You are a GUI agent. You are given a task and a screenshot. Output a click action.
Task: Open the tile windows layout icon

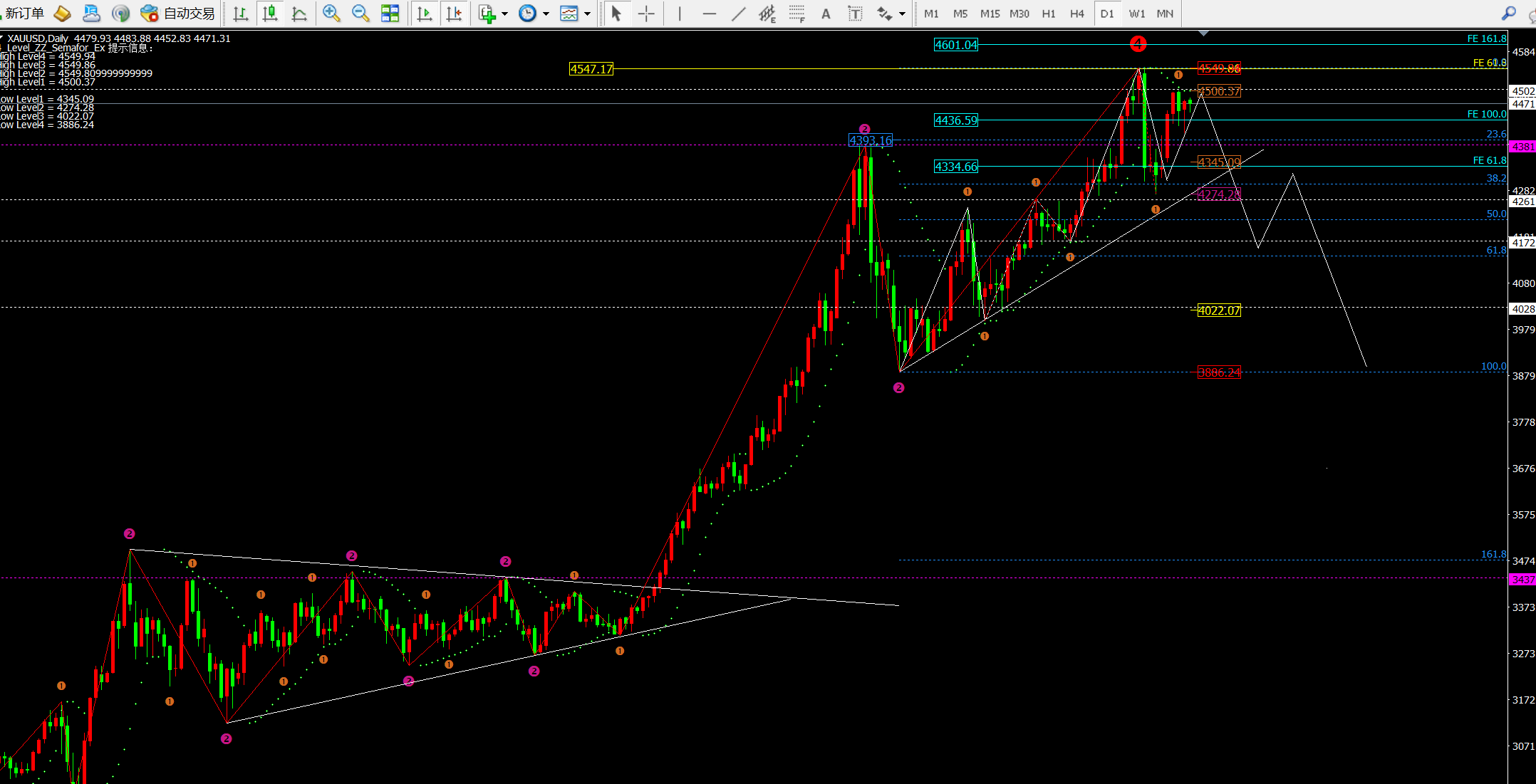390,13
